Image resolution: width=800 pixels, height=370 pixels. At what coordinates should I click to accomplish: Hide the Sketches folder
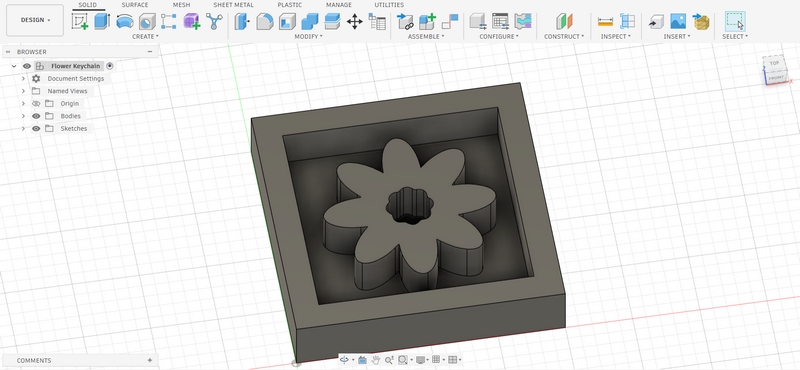(36, 129)
